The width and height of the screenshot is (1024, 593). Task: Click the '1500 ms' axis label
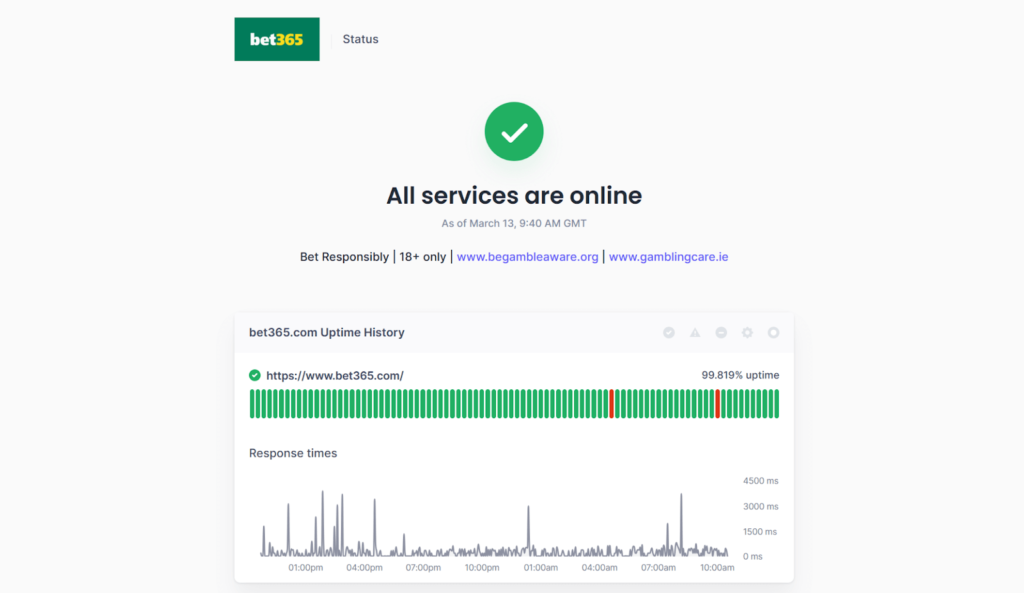pyautogui.click(x=760, y=532)
